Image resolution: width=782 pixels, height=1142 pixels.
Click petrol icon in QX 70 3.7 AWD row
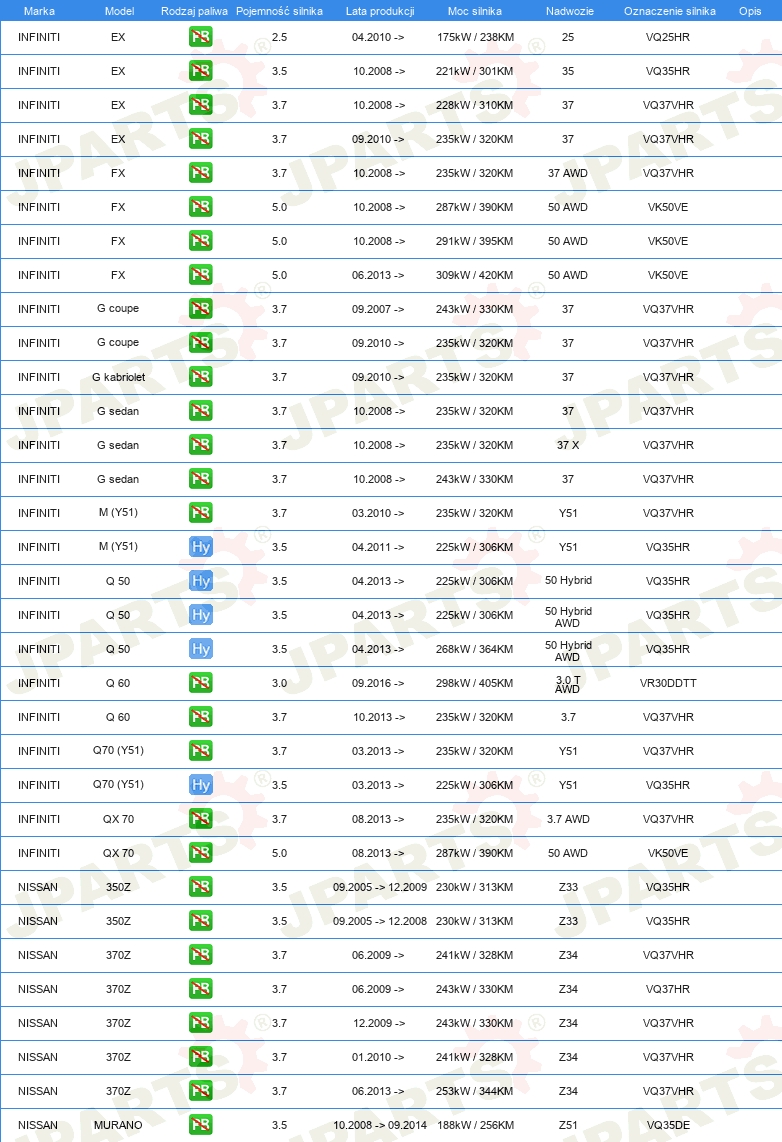(x=200, y=819)
